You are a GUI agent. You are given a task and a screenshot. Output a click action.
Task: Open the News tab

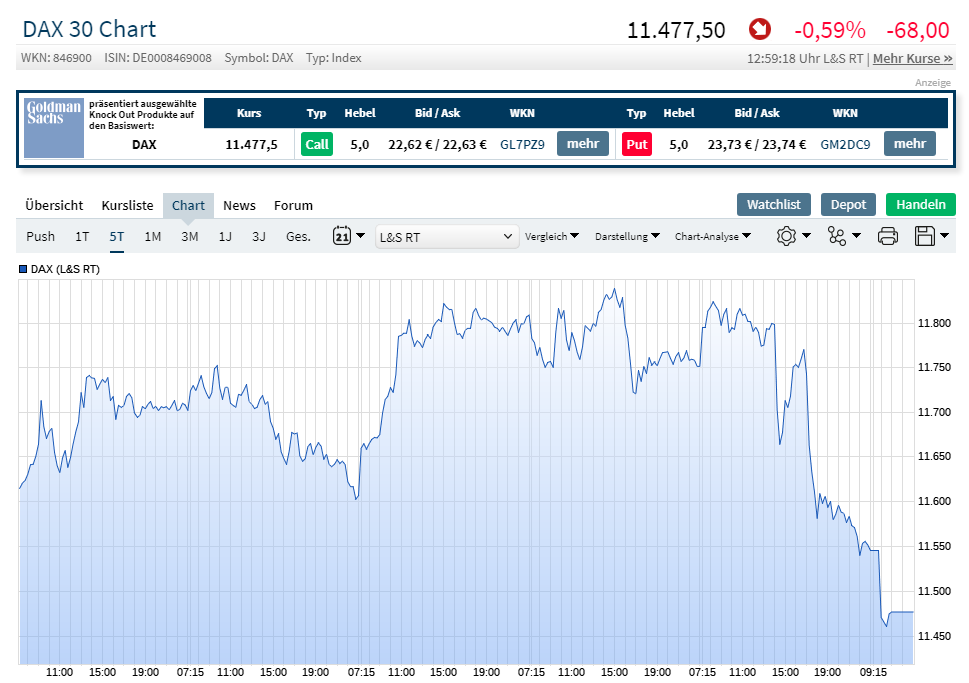[x=239, y=205]
